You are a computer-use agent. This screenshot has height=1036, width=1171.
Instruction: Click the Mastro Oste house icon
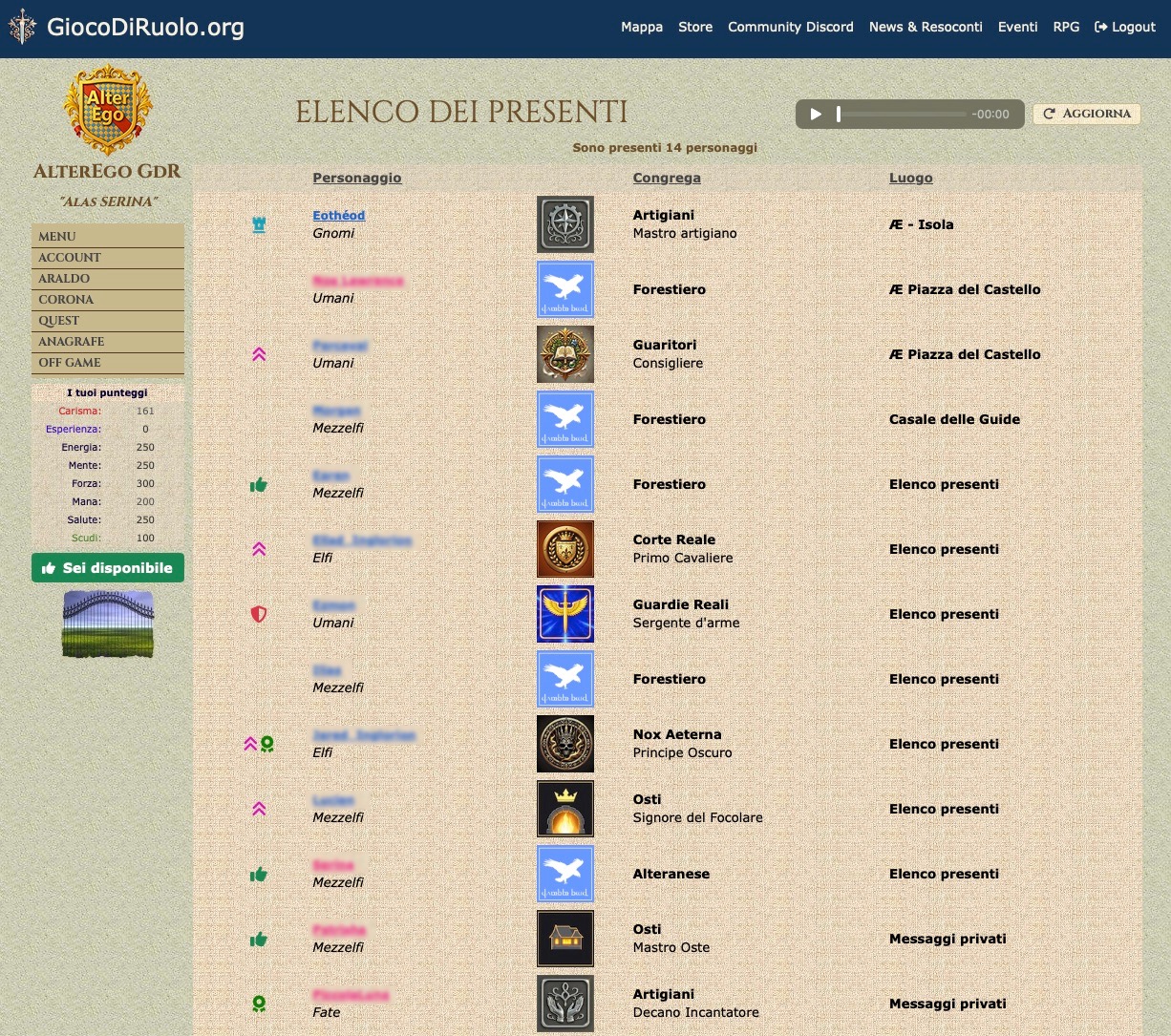(x=564, y=939)
